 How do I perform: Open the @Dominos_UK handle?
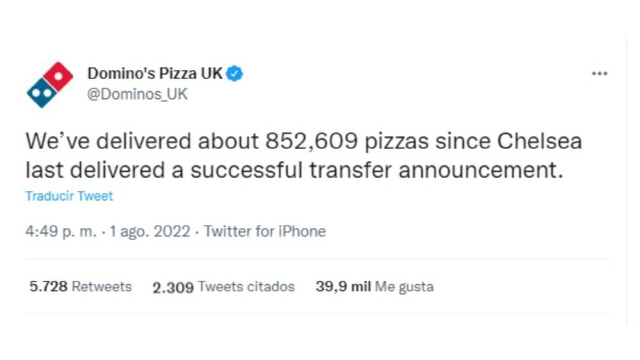(137, 94)
